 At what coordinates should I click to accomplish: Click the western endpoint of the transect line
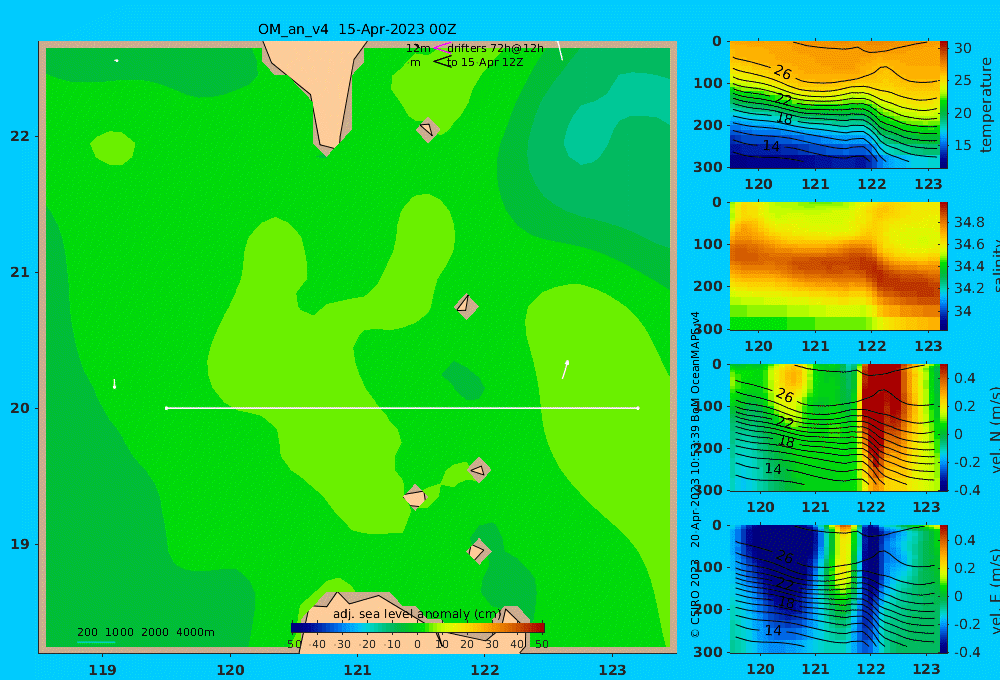[166, 408]
